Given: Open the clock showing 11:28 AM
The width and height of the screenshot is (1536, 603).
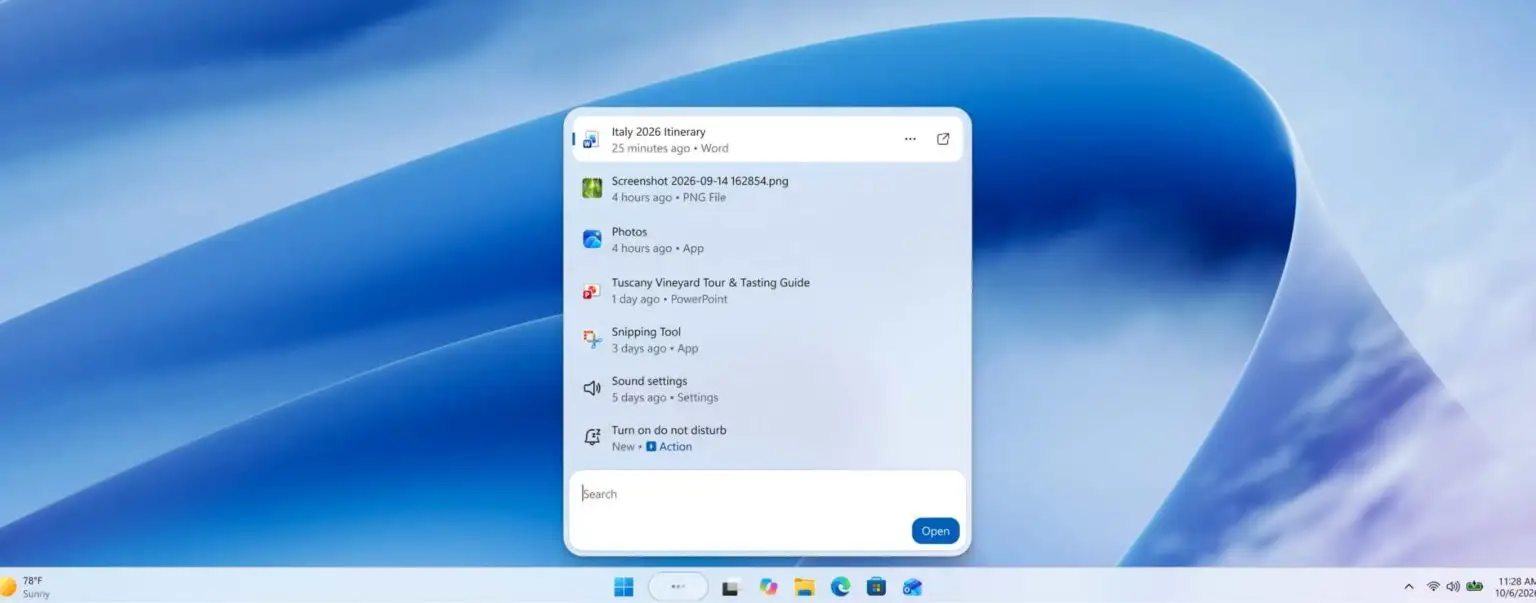Looking at the screenshot, I should (x=1515, y=587).
